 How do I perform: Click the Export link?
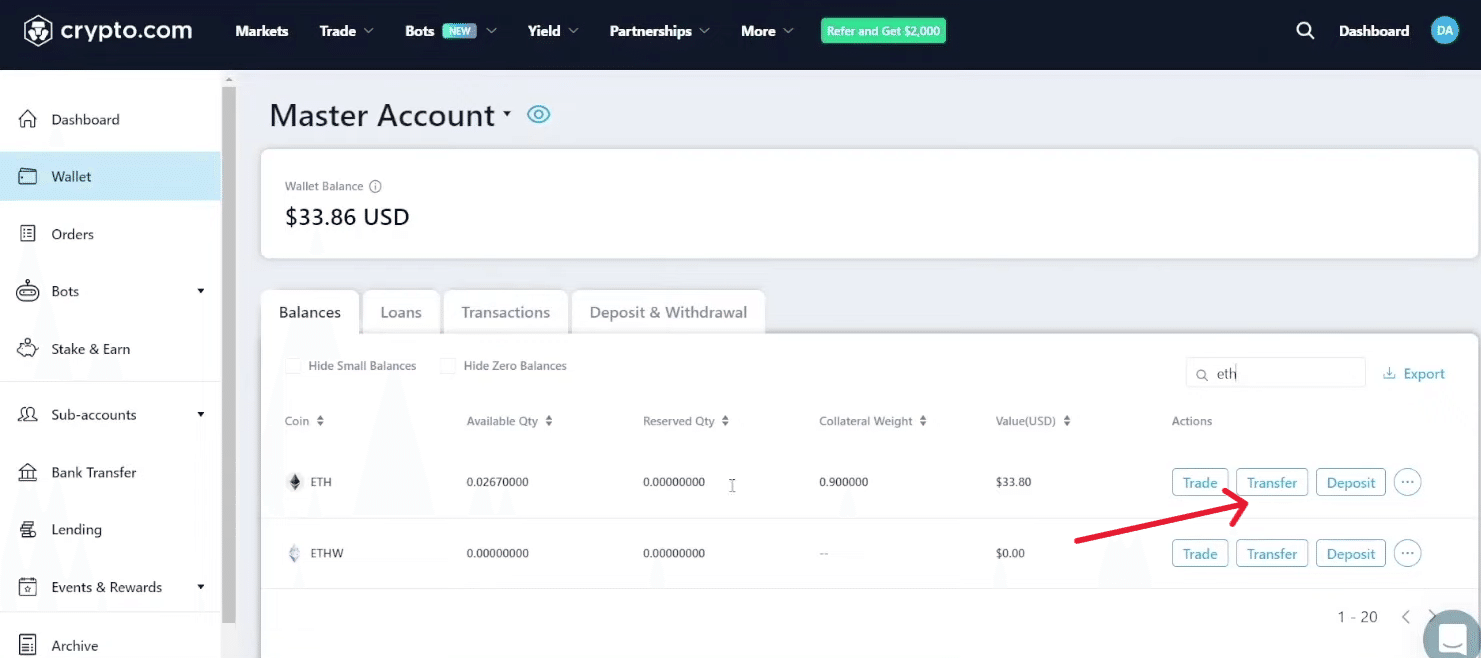[x=1414, y=374]
